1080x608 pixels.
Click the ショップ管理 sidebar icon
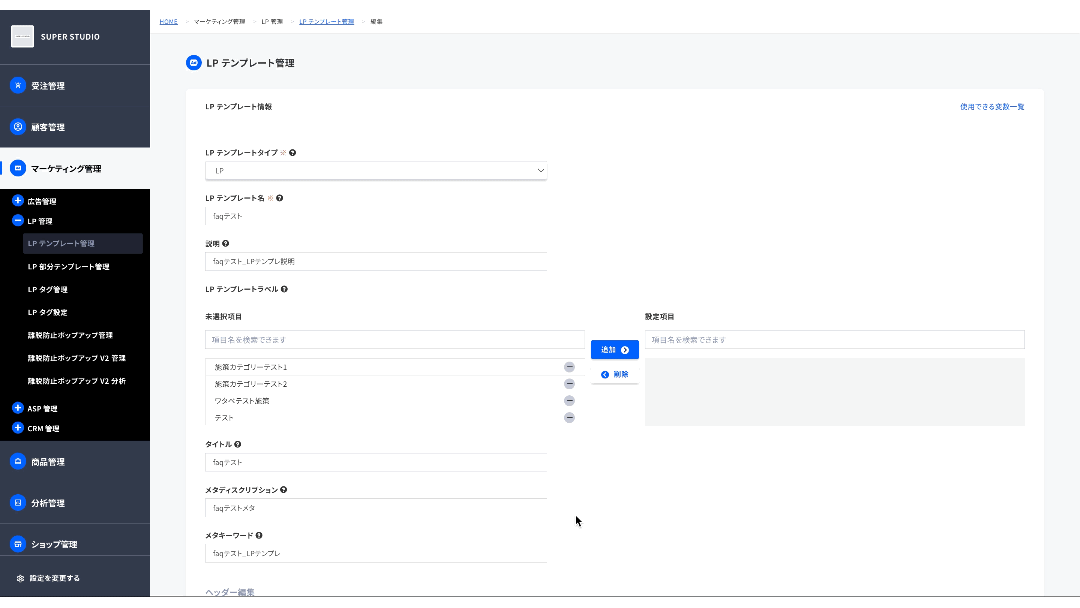pyautogui.click(x=16, y=543)
